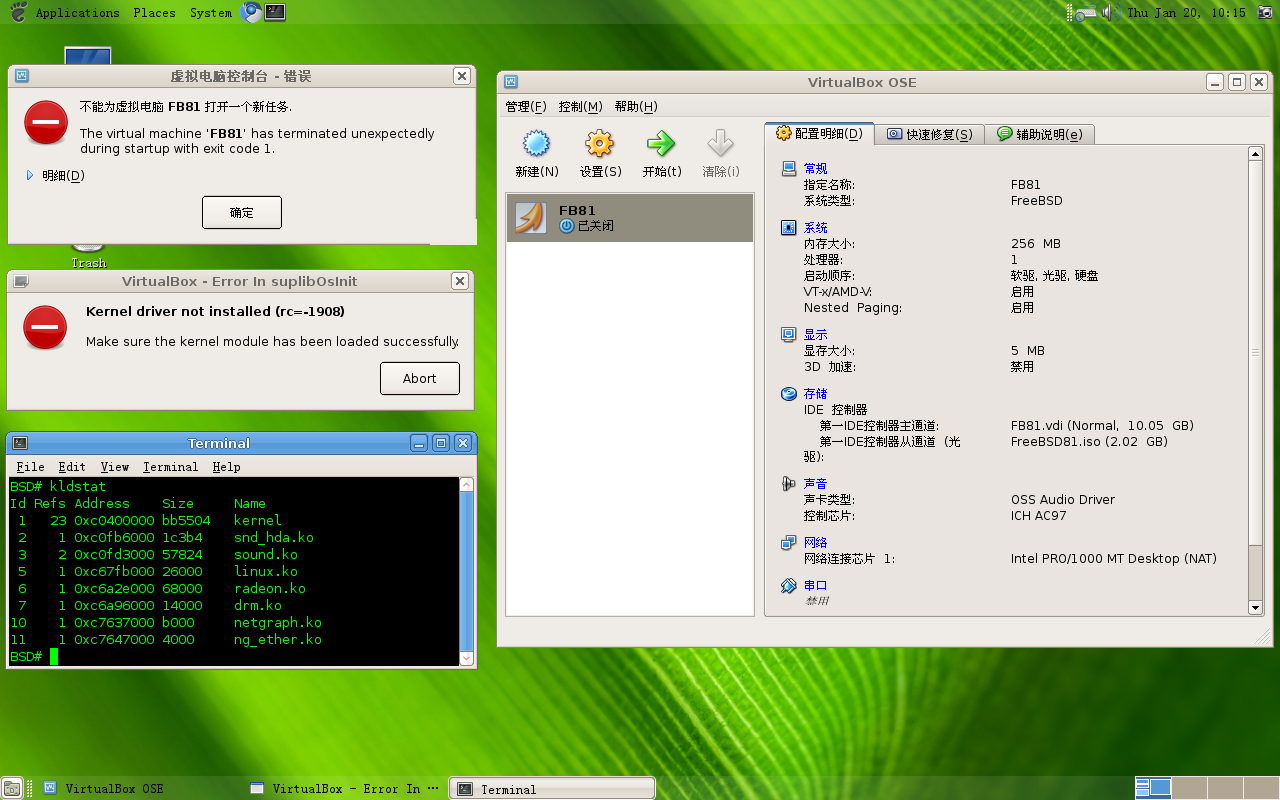Screen dimensions: 1280x800
Task: Open the 存储 storage settings link
Action: pos(816,394)
